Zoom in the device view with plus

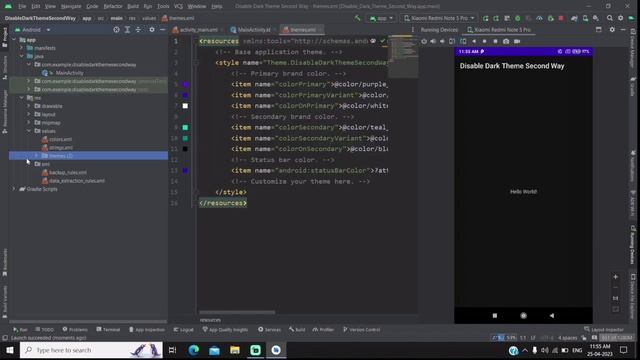(616, 277)
